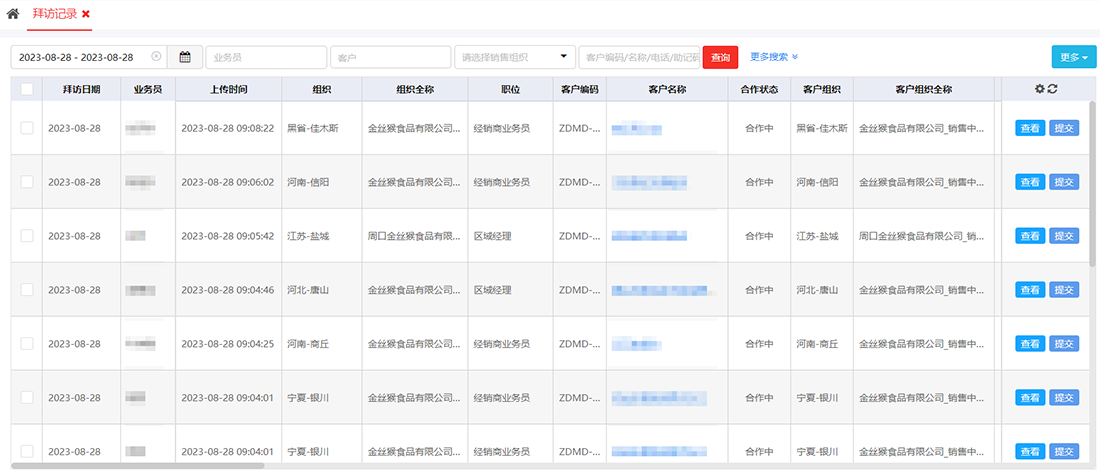This screenshot has width=1100, height=472.
Task: Open the calendar date picker icon
Action: click(x=185, y=57)
